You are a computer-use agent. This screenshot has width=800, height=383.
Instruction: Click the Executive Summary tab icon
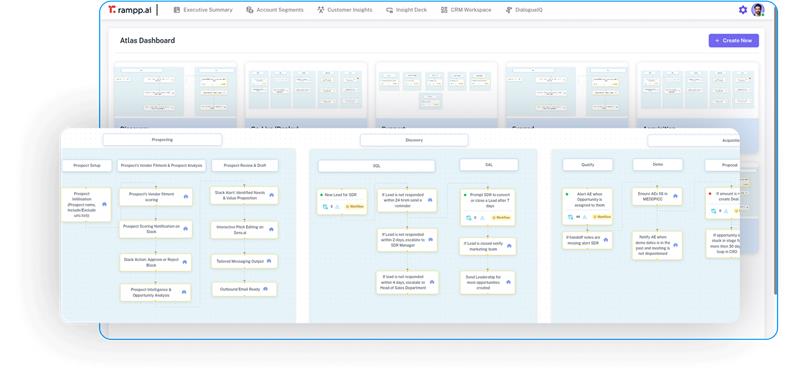point(177,10)
